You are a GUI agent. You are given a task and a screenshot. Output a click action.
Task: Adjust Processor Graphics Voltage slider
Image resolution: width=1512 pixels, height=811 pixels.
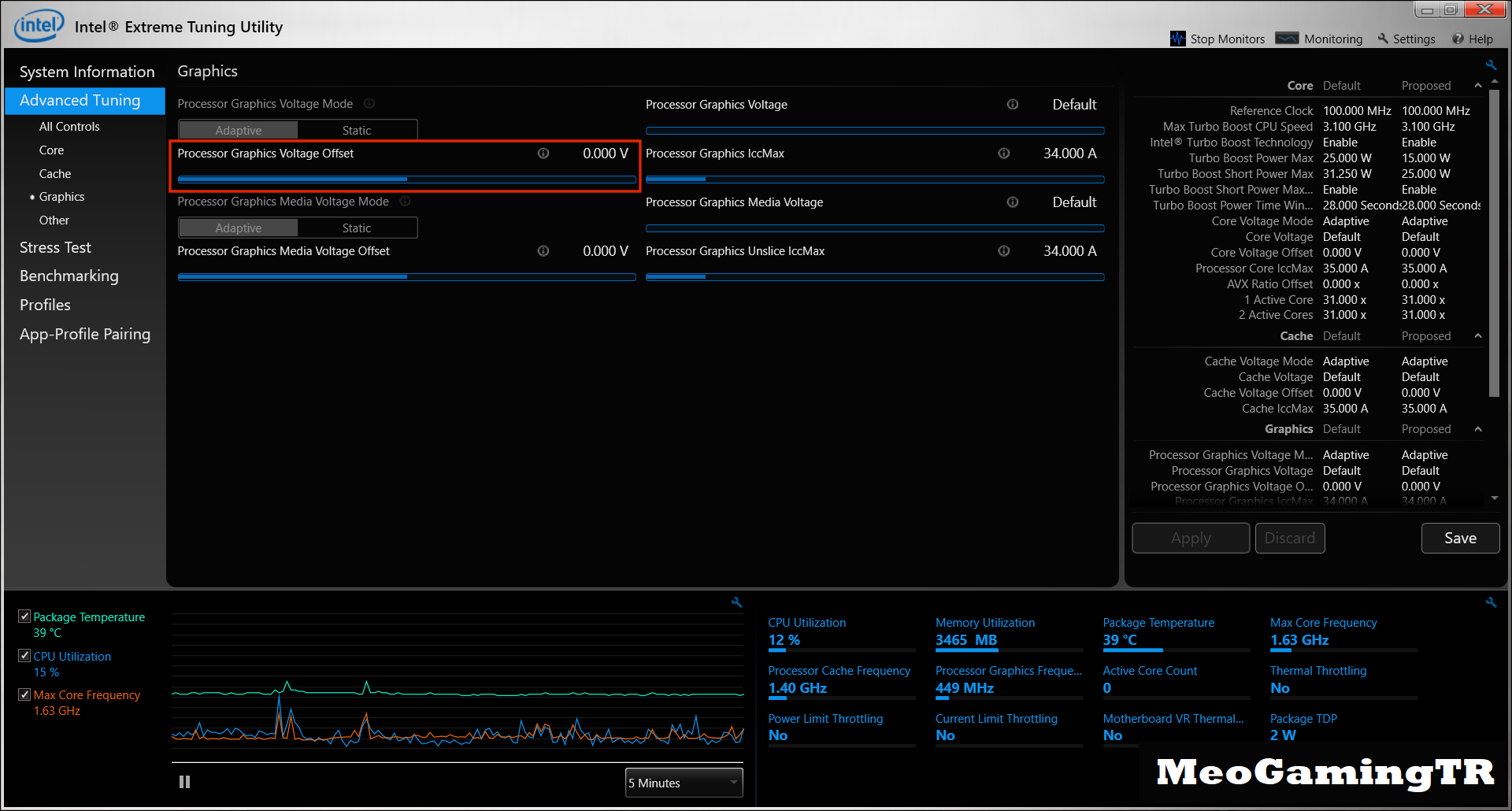875,131
